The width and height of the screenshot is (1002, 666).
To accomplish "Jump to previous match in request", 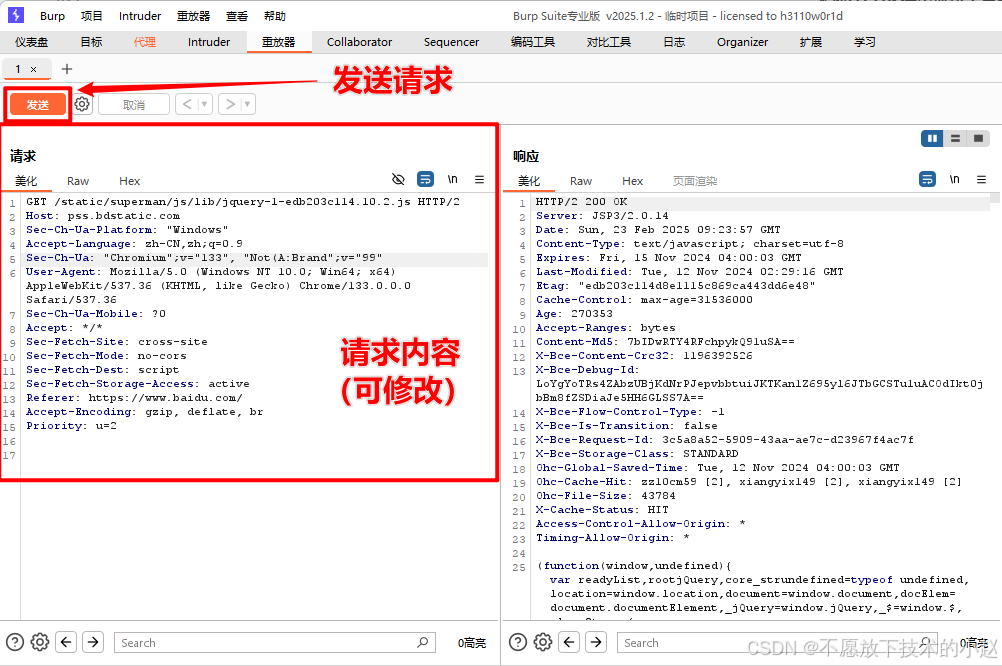I will pyautogui.click(x=66, y=642).
